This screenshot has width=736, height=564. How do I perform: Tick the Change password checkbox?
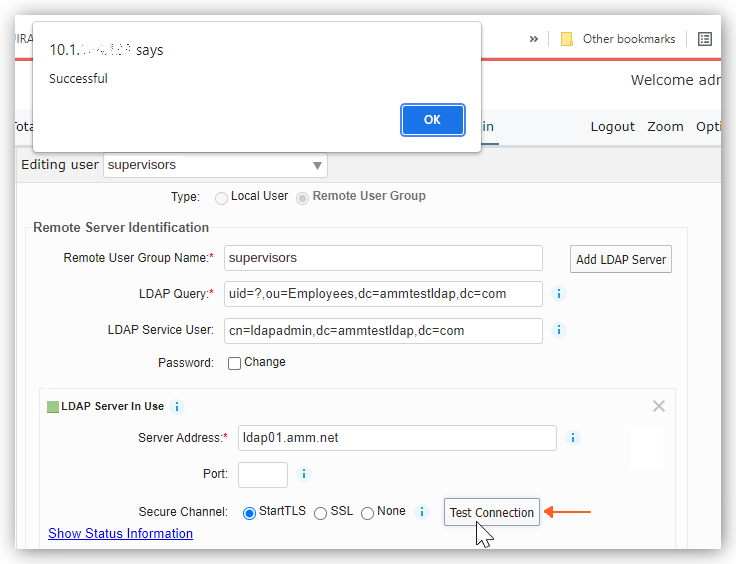234,363
